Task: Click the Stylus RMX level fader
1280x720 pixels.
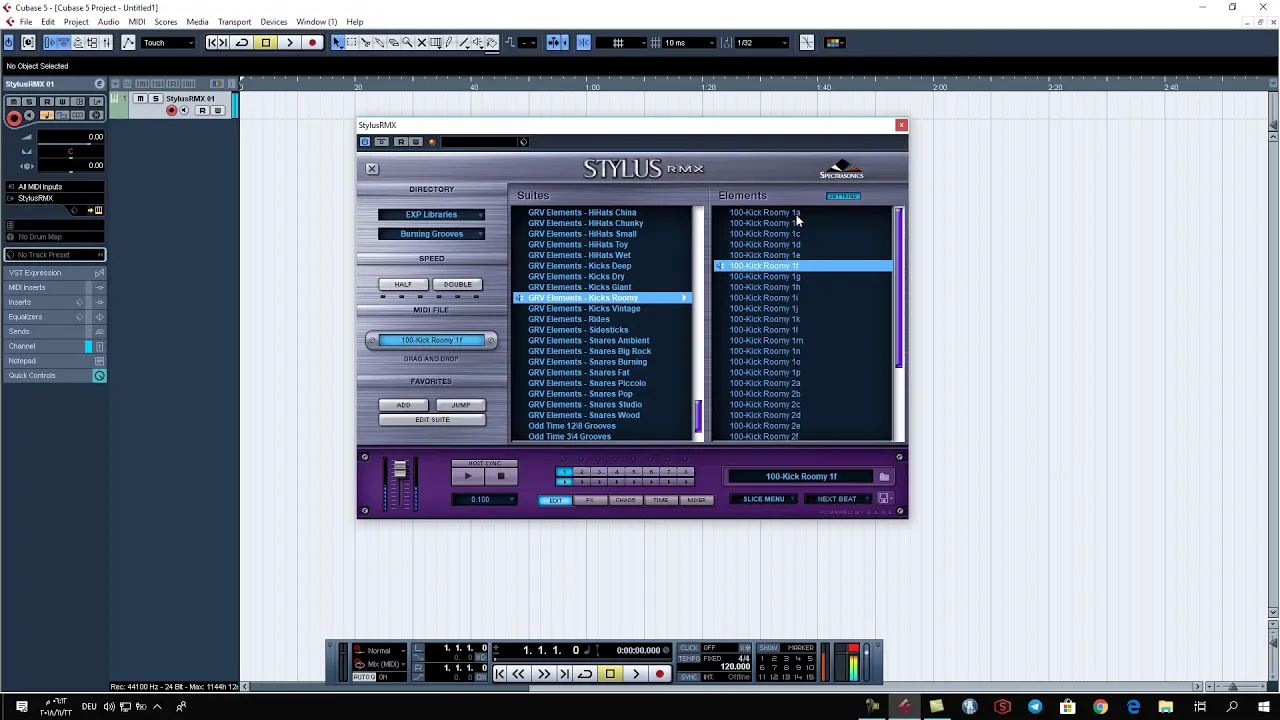Action: [x=400, y=470]
